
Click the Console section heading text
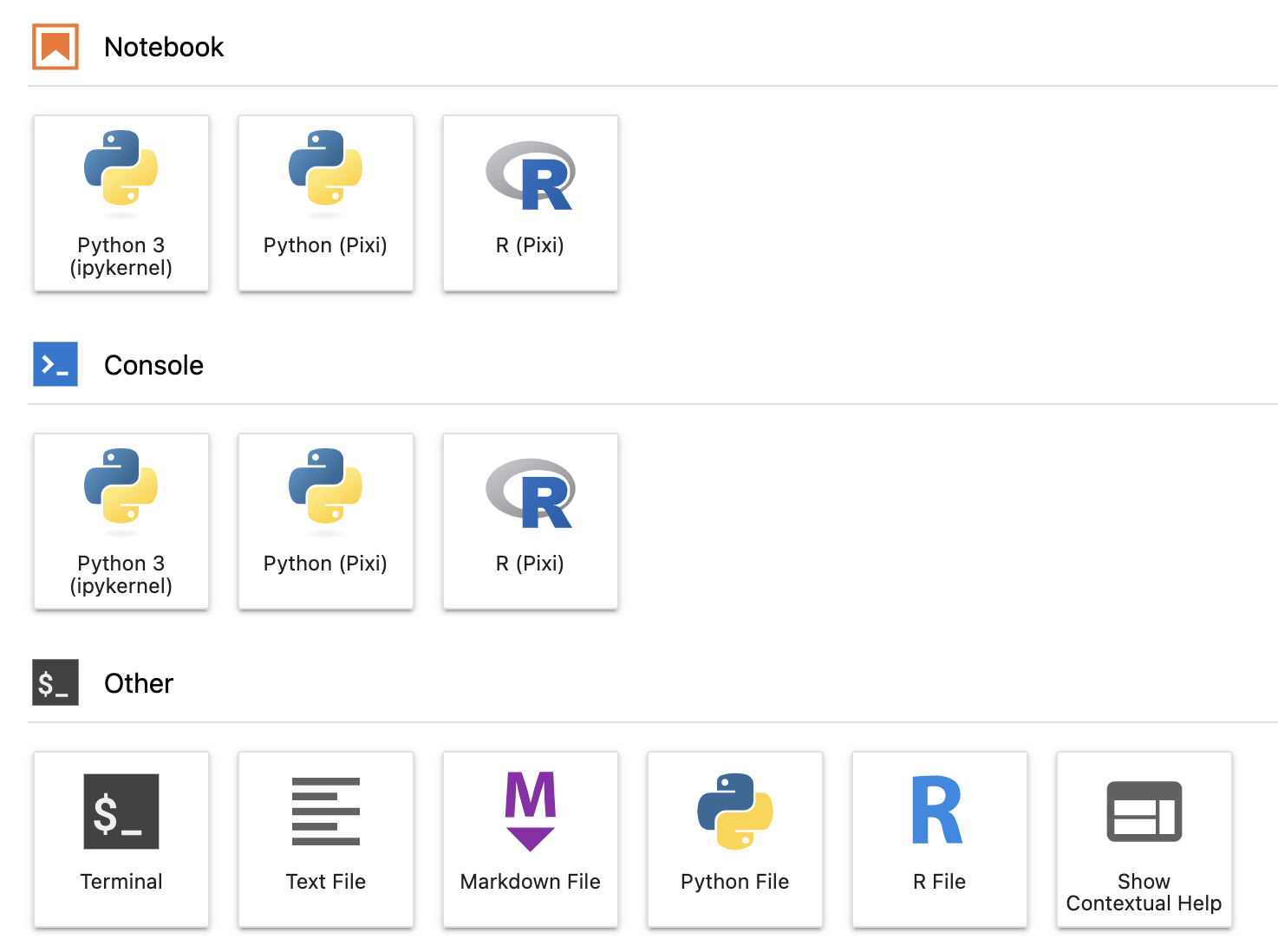point(153,365)
